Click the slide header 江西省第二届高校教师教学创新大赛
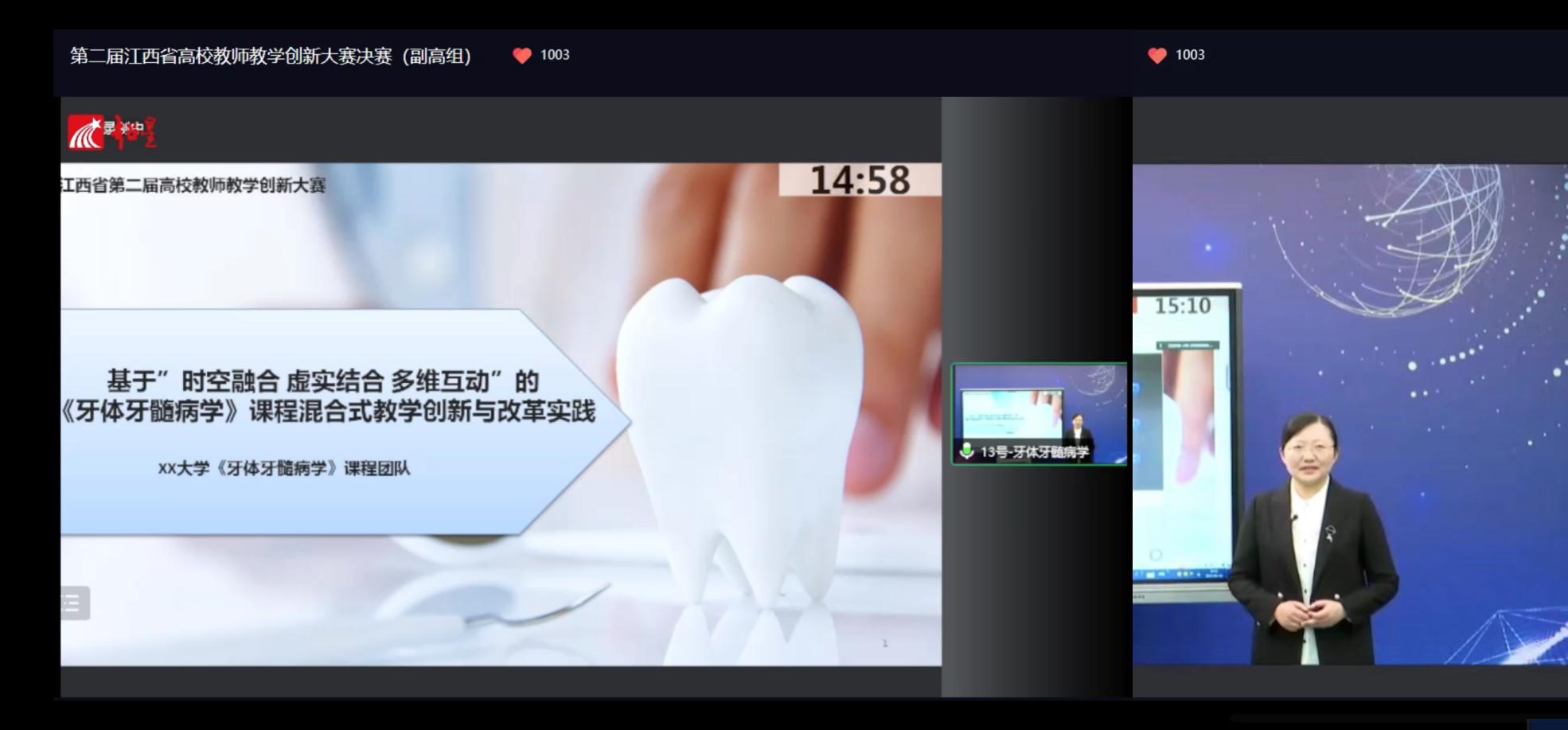This screenshot has width=1568, height=730. [x=193, y=185]
